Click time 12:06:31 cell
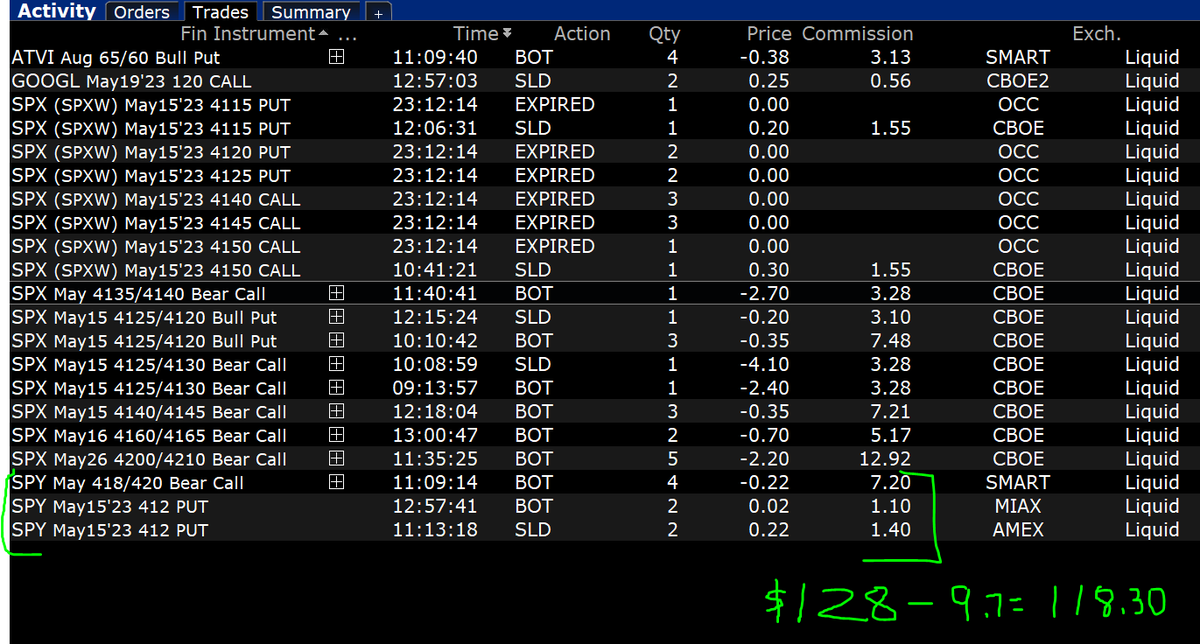1200x644 pixels. 435,128
